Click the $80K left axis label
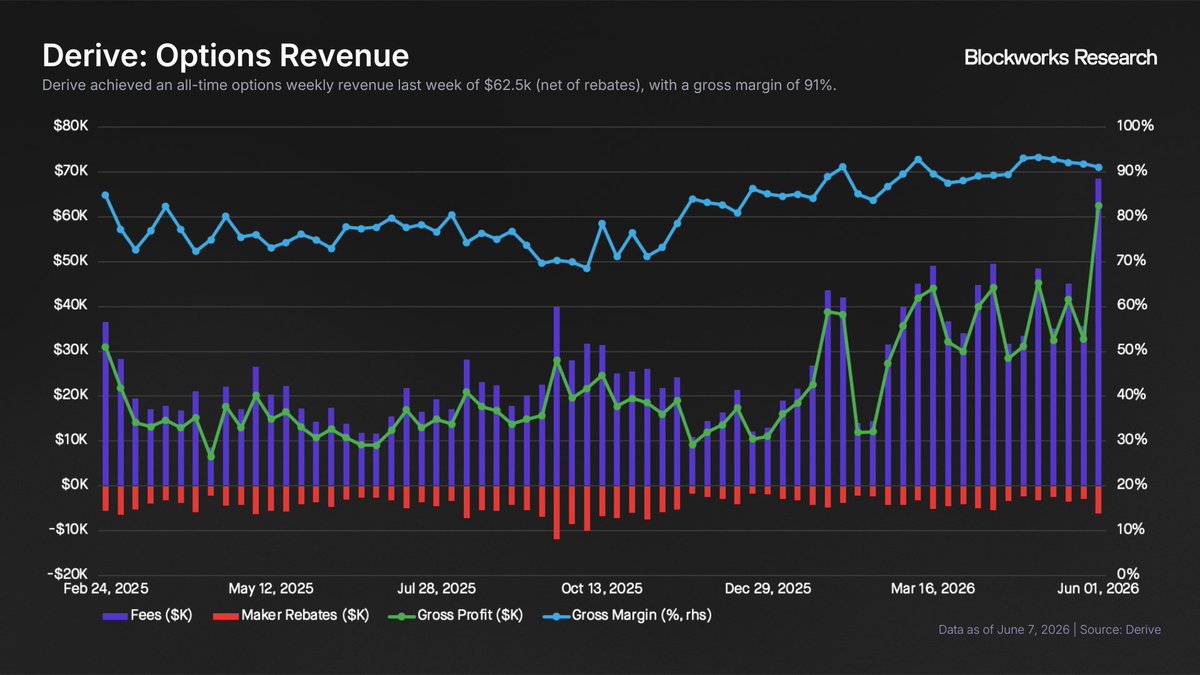Screen dimensions: 1200x675 [x=73, y=126]
